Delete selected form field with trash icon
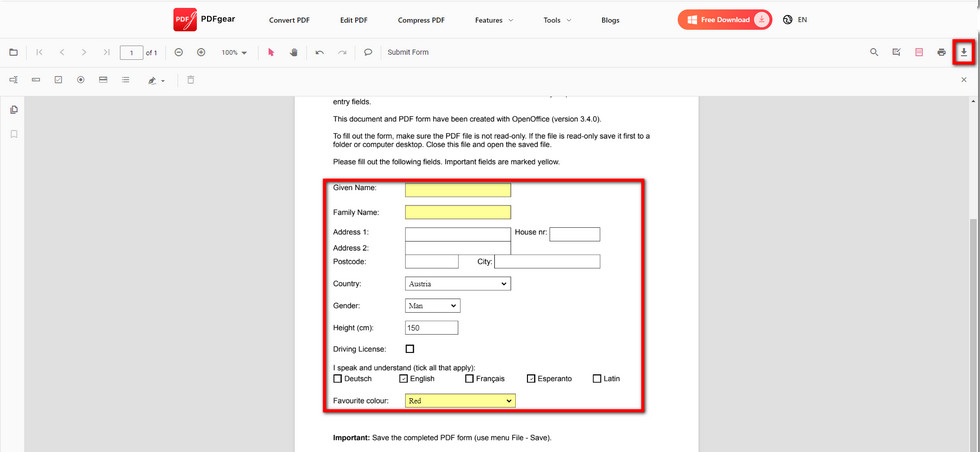This screenshot has width=980, height=452. [x=191, y=80]
